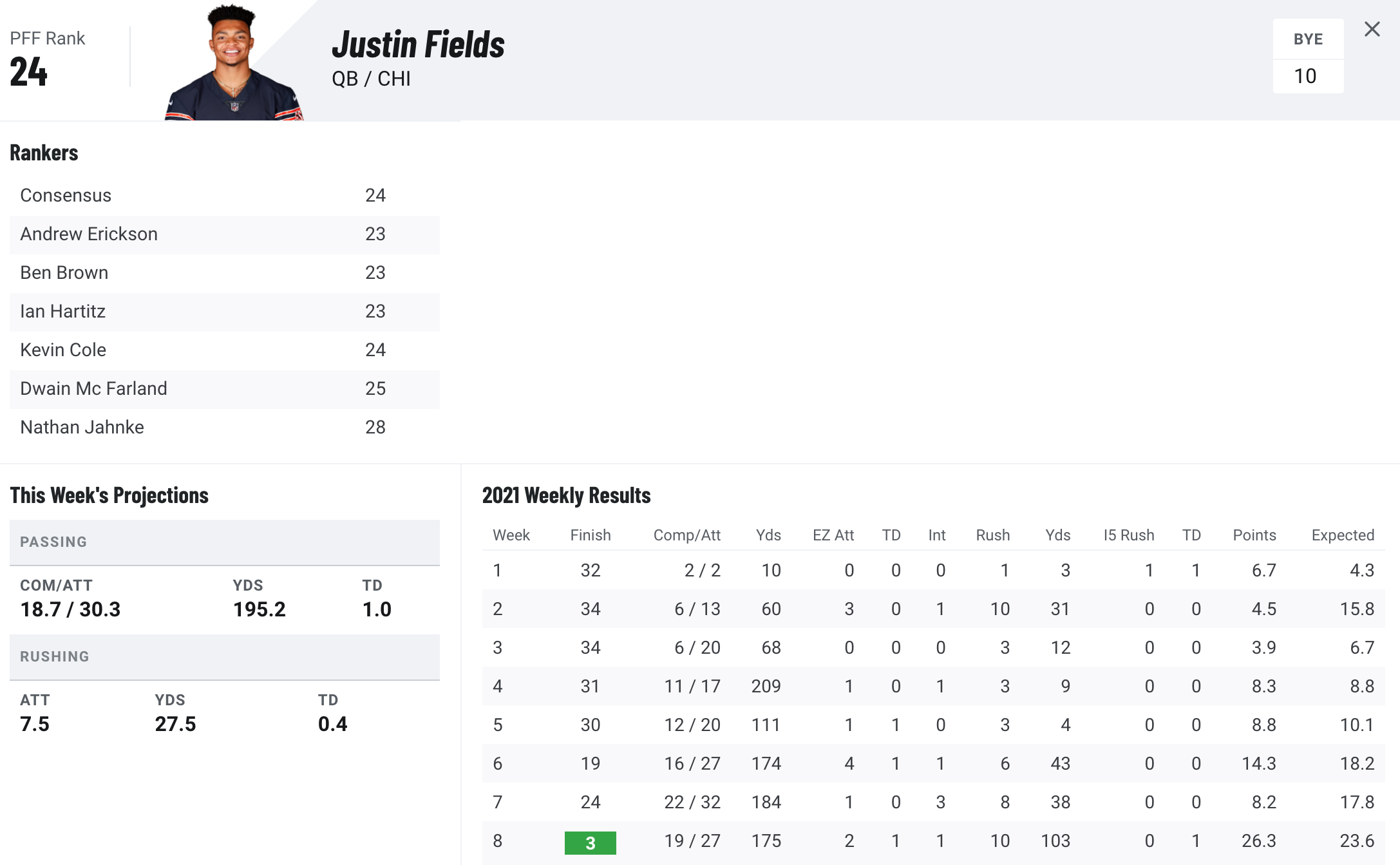The height and width of the screenshot is (865, 1400).
Task: Click the Finish column header
Action: coord(590,535)
